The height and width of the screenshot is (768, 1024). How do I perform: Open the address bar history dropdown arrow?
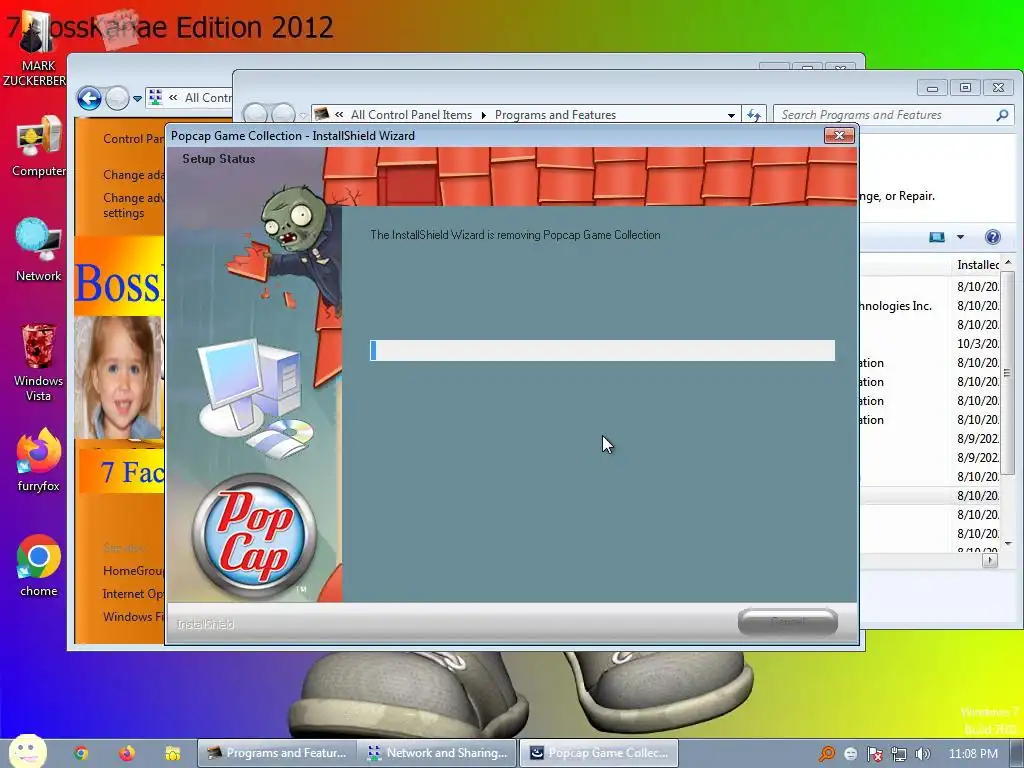click(x=731, y=116)
